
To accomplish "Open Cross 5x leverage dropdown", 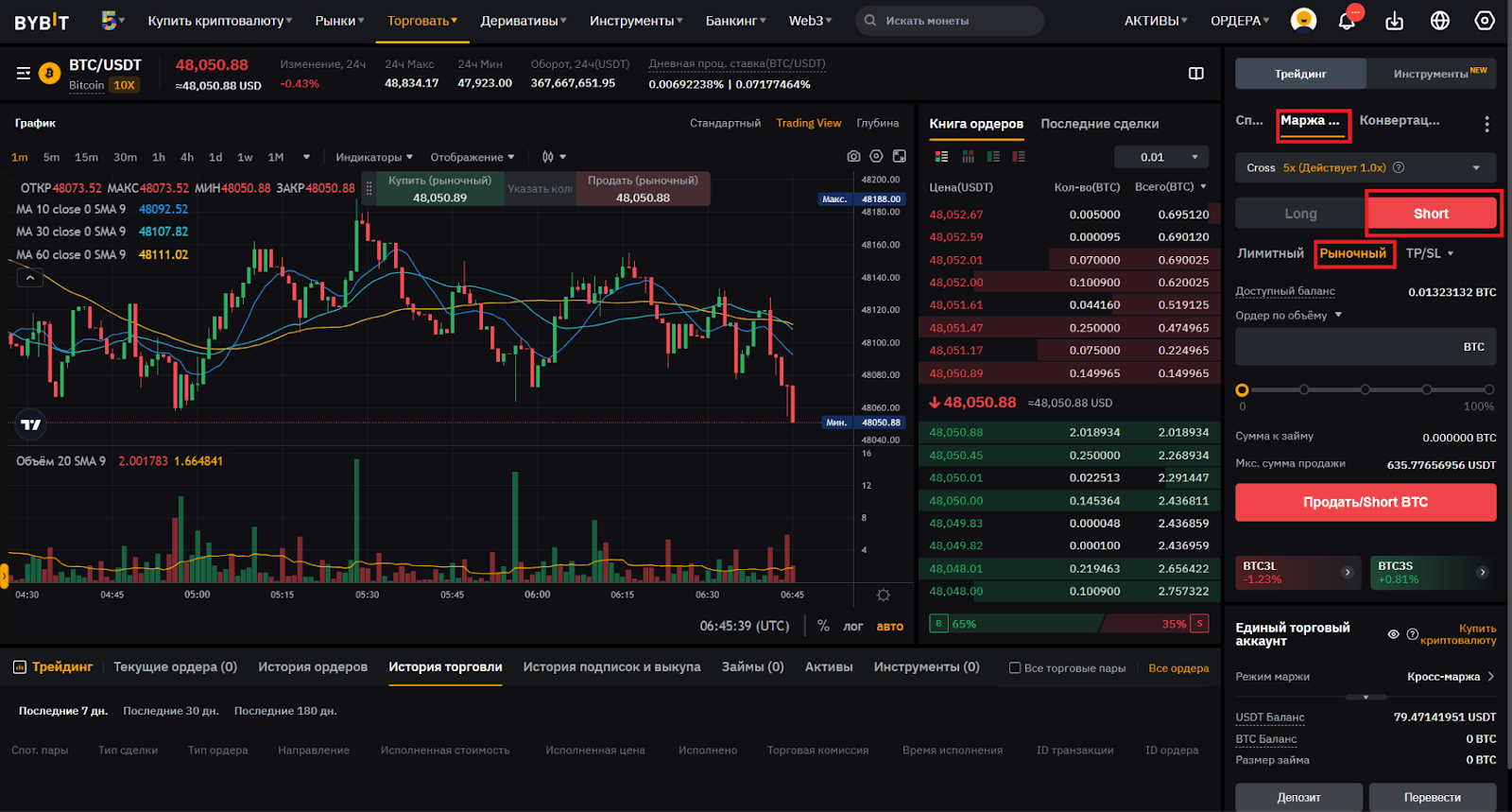I will coord(1366,167).
